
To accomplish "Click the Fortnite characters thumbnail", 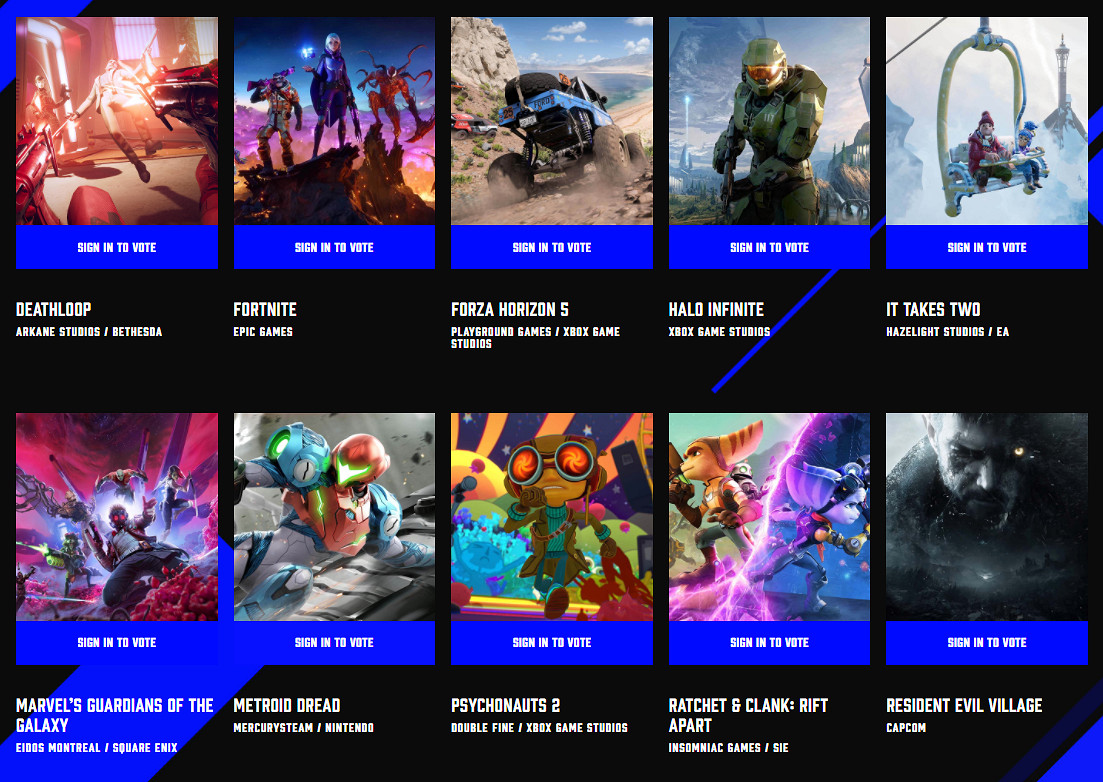I will pyautogui.click(x=334, y=121).
